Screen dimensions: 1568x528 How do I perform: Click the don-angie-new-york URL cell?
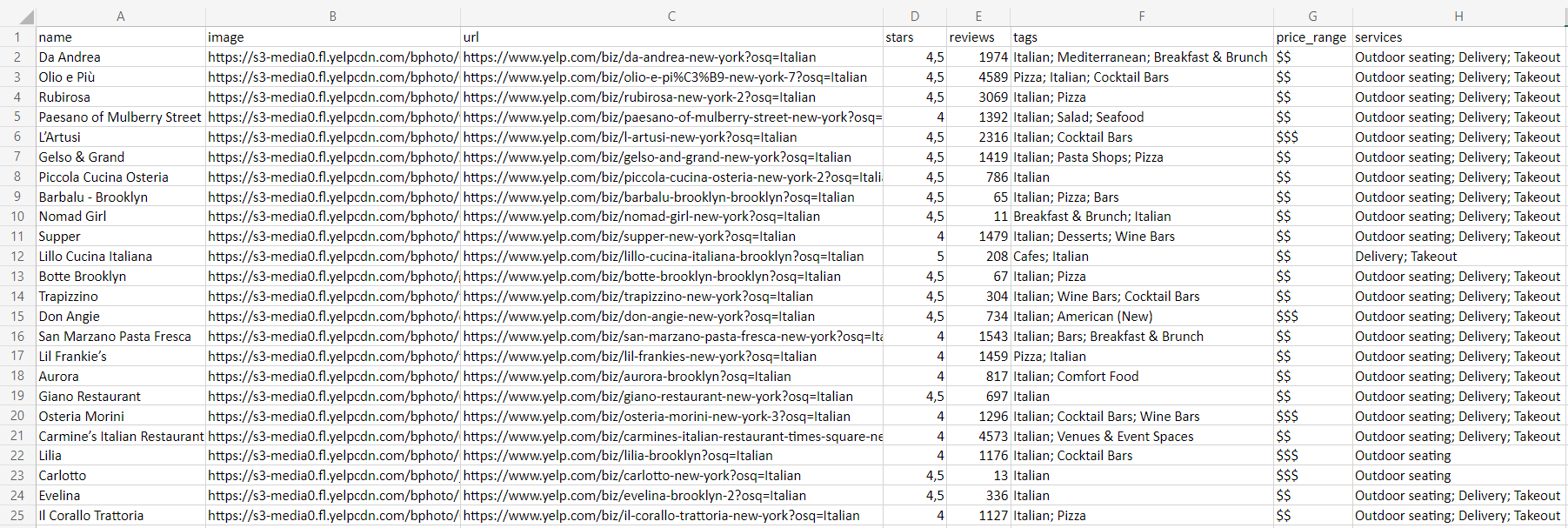click(x=671, y=317)
